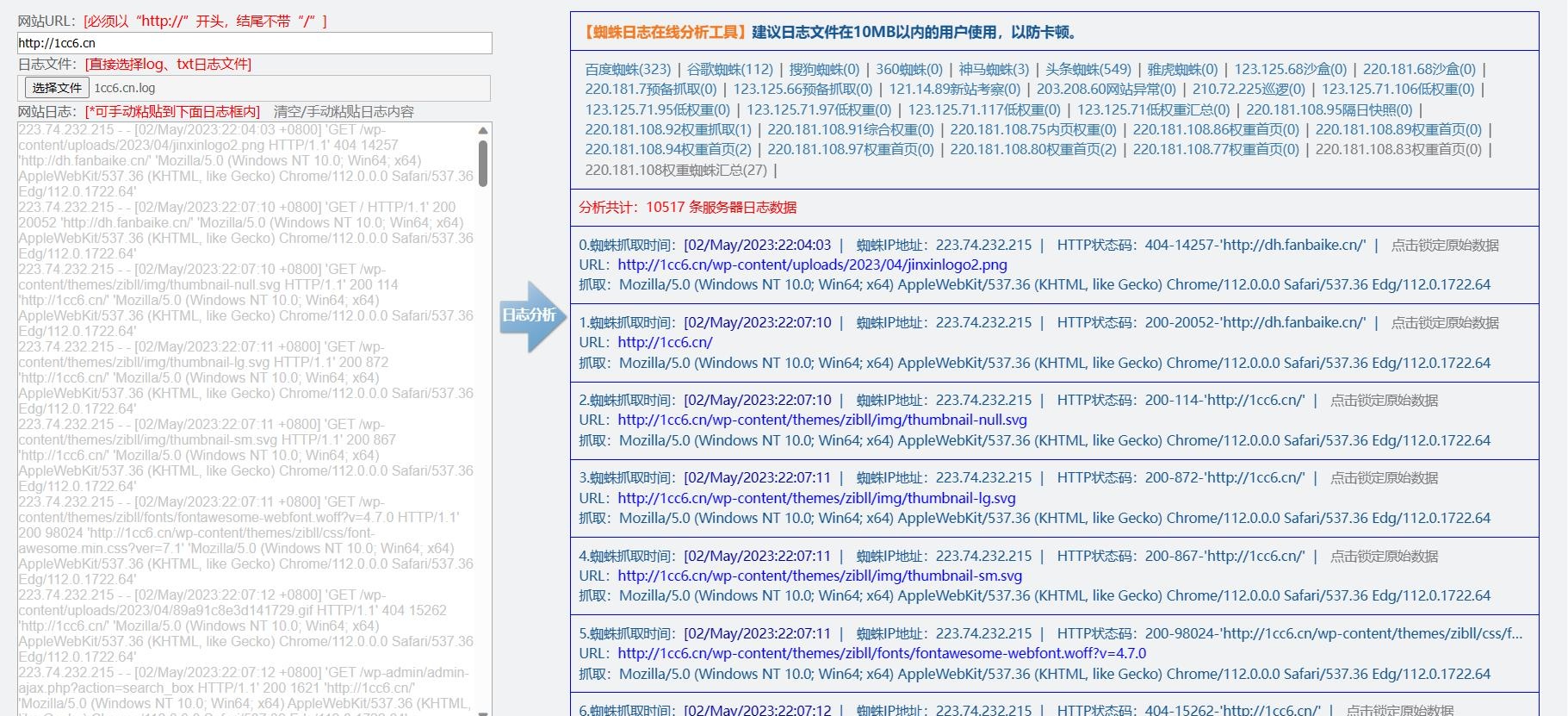Focus the 网站URL input containing http://1cc6.cn
The width and height of the screenshot is (1568, 716).
(x=255, y=43)
